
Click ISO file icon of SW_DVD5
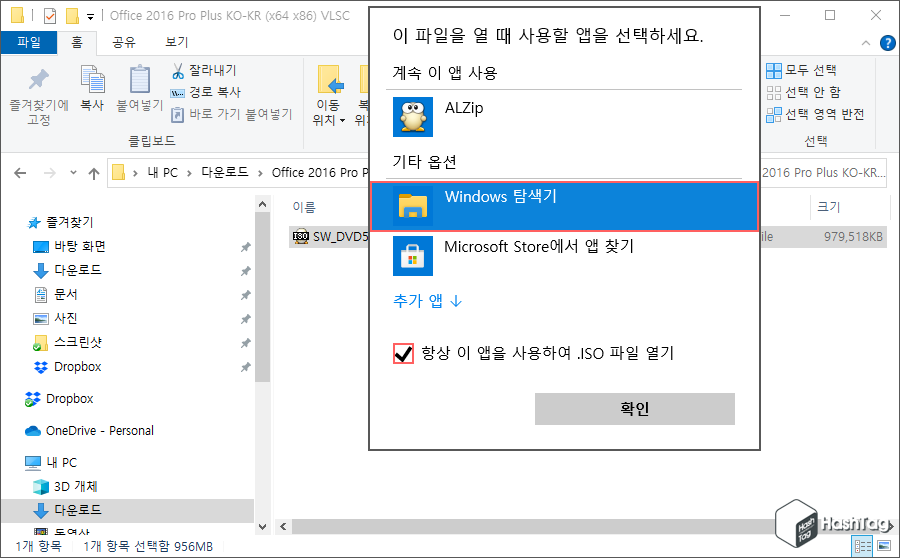tap(301, 236)
